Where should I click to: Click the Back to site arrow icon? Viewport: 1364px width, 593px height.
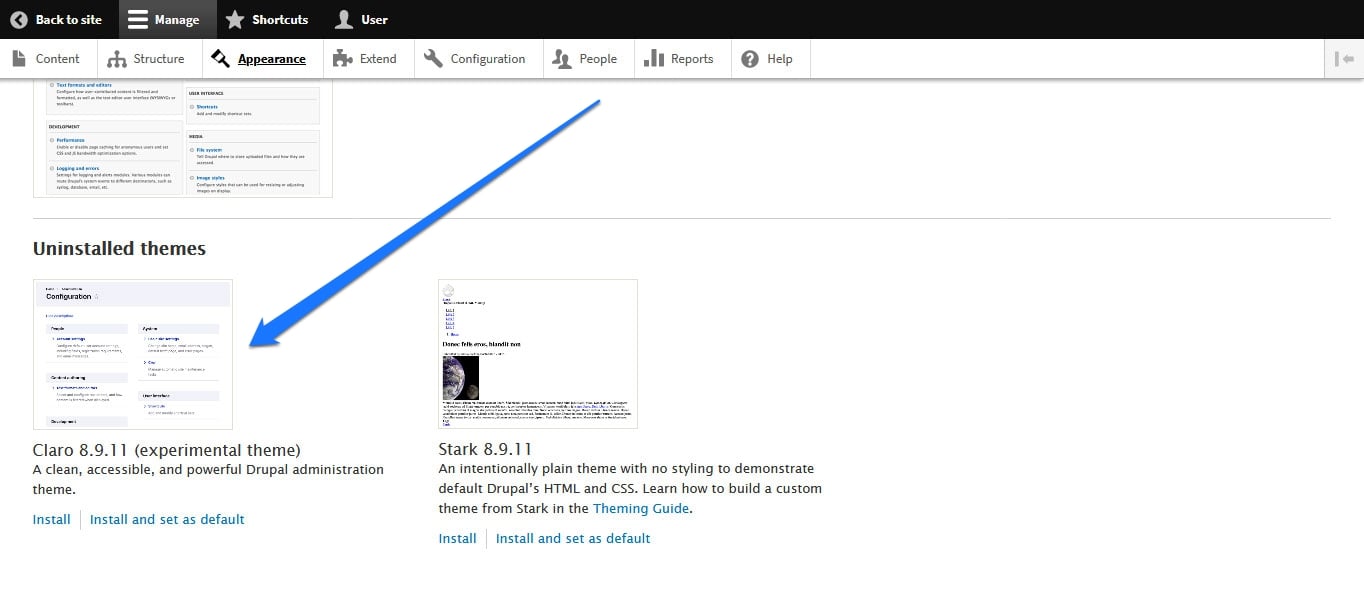19,19
